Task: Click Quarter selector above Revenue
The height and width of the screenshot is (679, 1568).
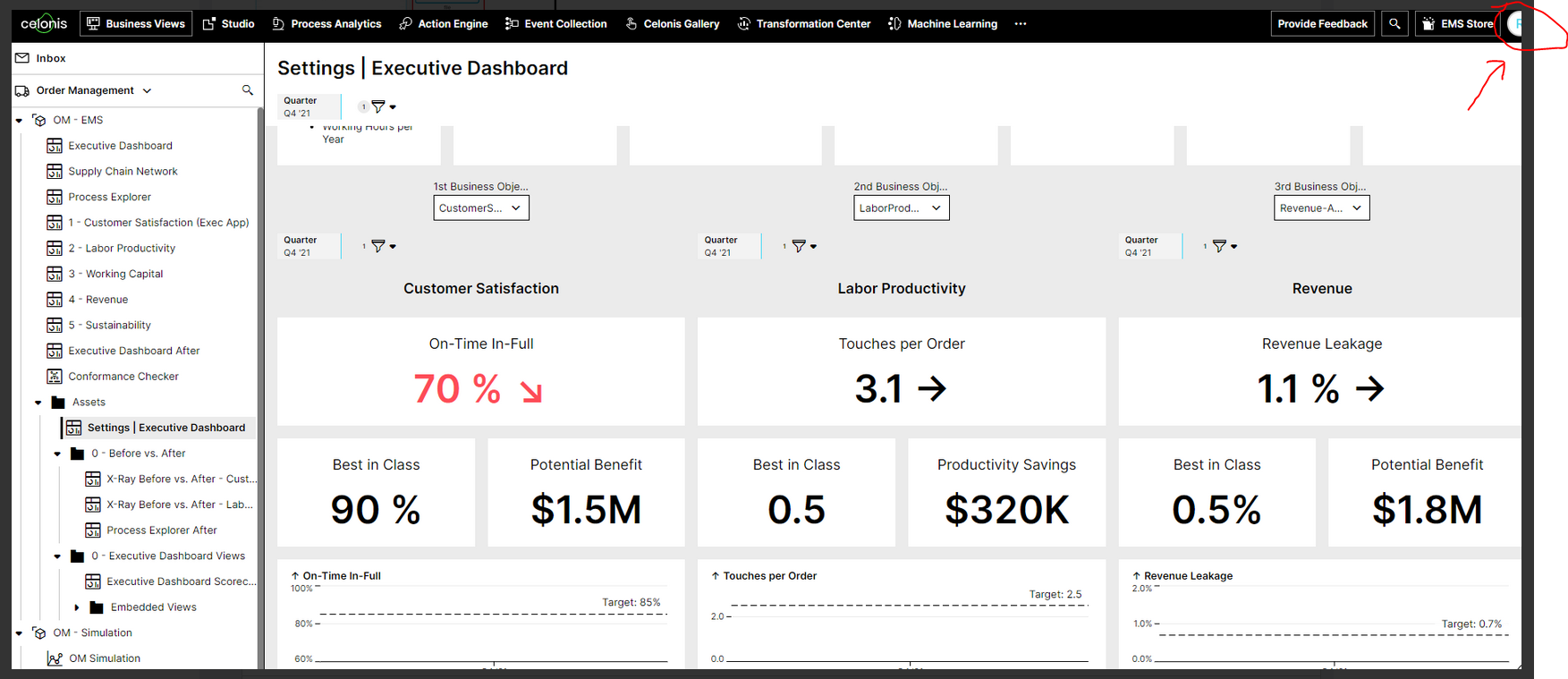Action: [1150, 246]
